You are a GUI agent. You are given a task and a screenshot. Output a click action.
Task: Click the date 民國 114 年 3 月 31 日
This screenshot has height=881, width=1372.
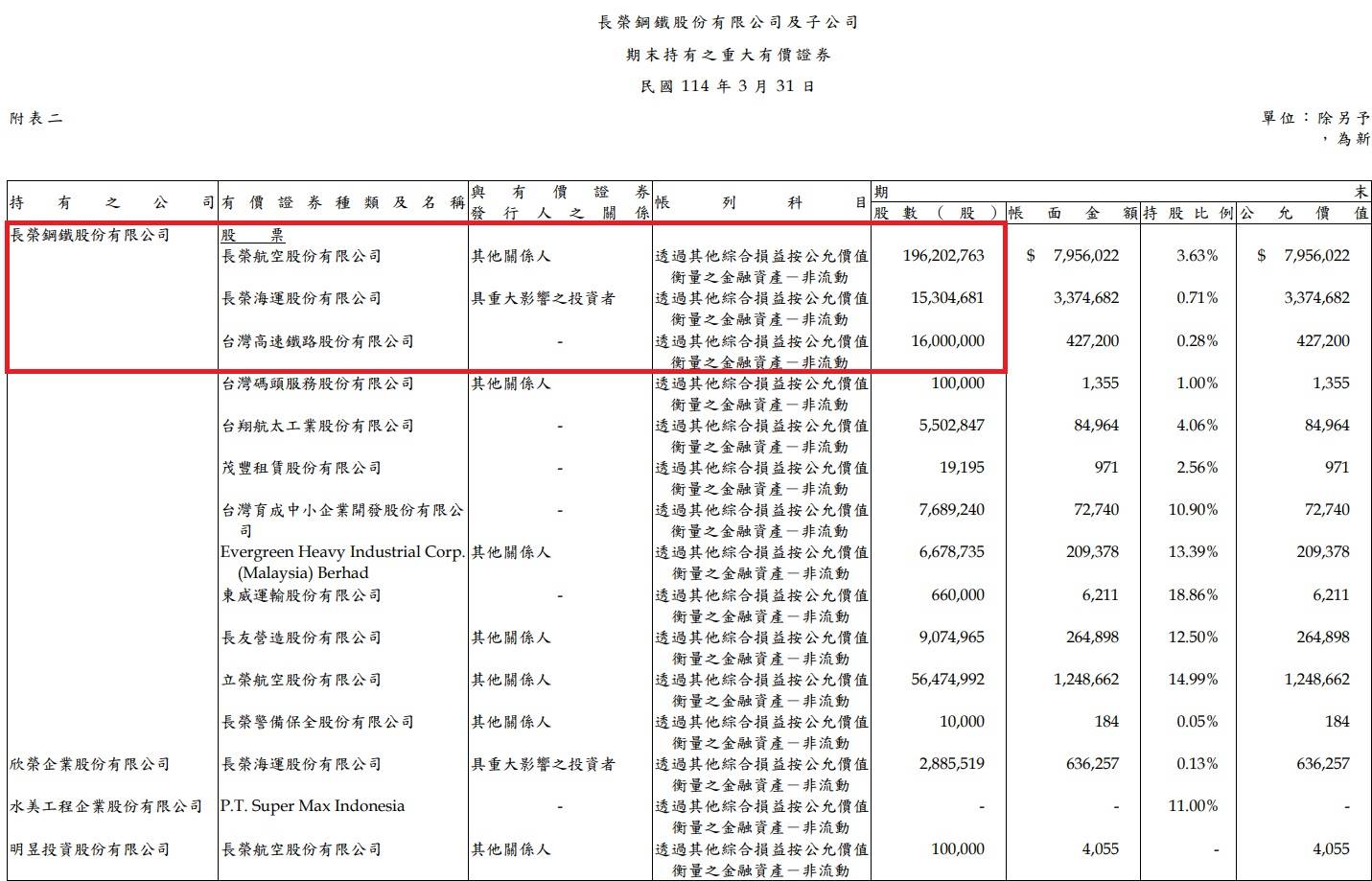tap(728, 86)
